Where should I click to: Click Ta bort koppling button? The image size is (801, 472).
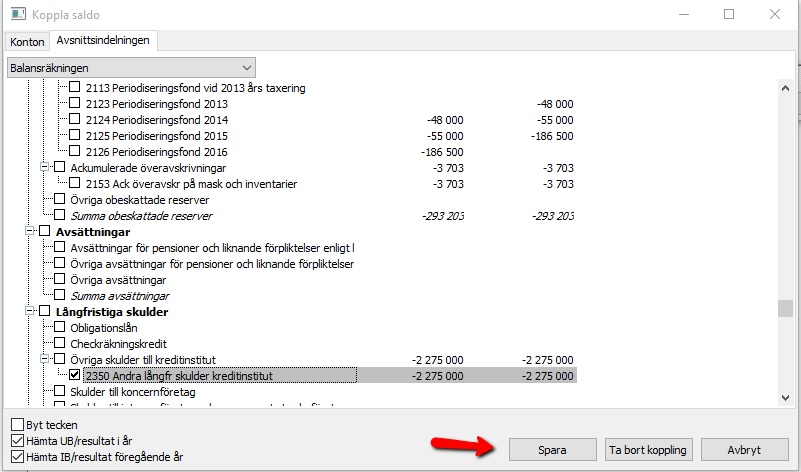pyautogui.click(x=648, y=450)
